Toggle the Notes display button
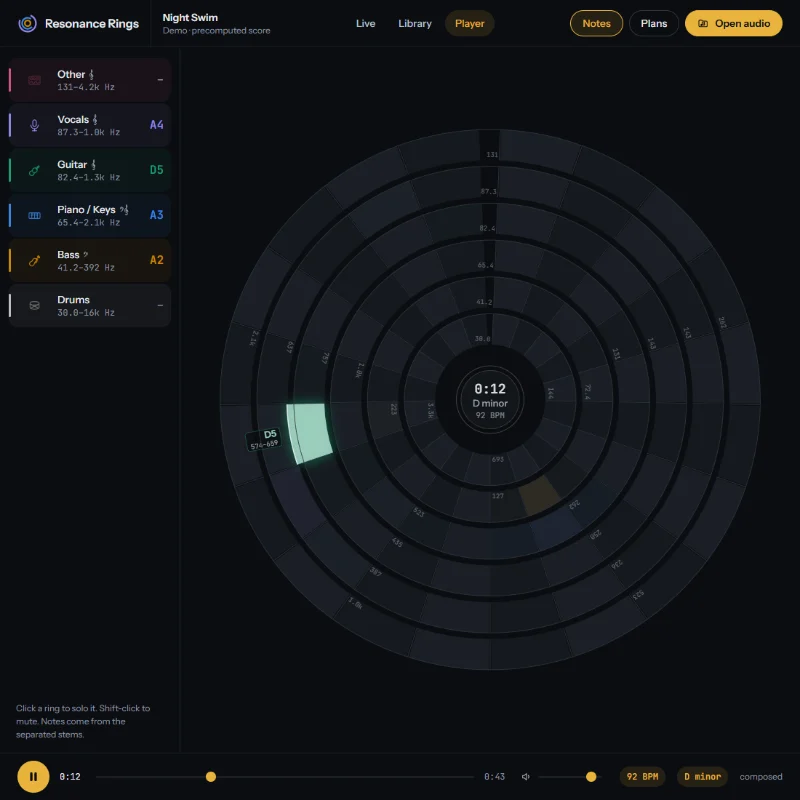This screenshot has width=800, height=800. coord(596,23)
